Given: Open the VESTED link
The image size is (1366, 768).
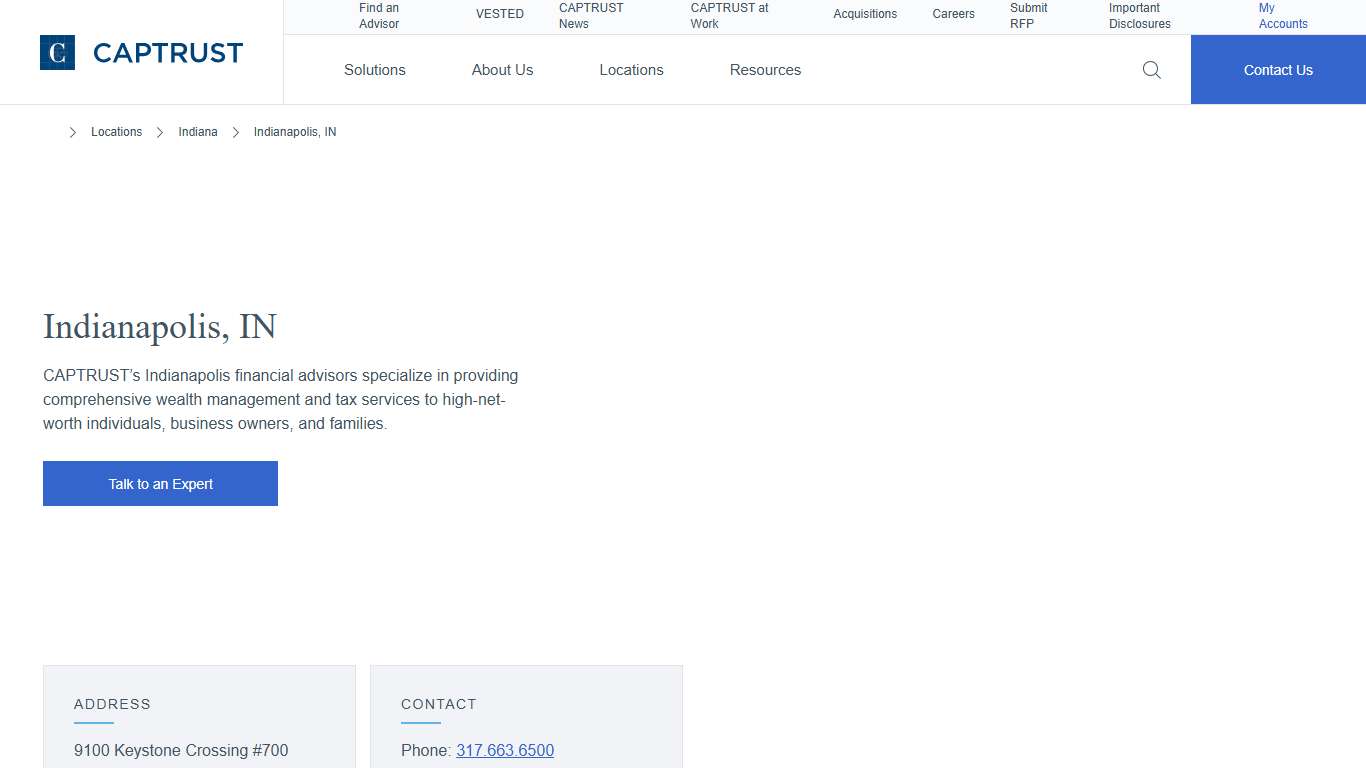Looking at the screenshot, I should [x=499, y=14].
